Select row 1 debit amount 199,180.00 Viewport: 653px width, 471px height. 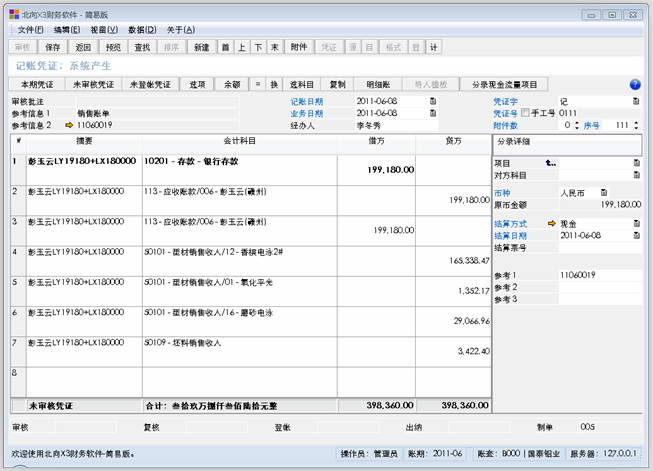[x=376, y=170]
